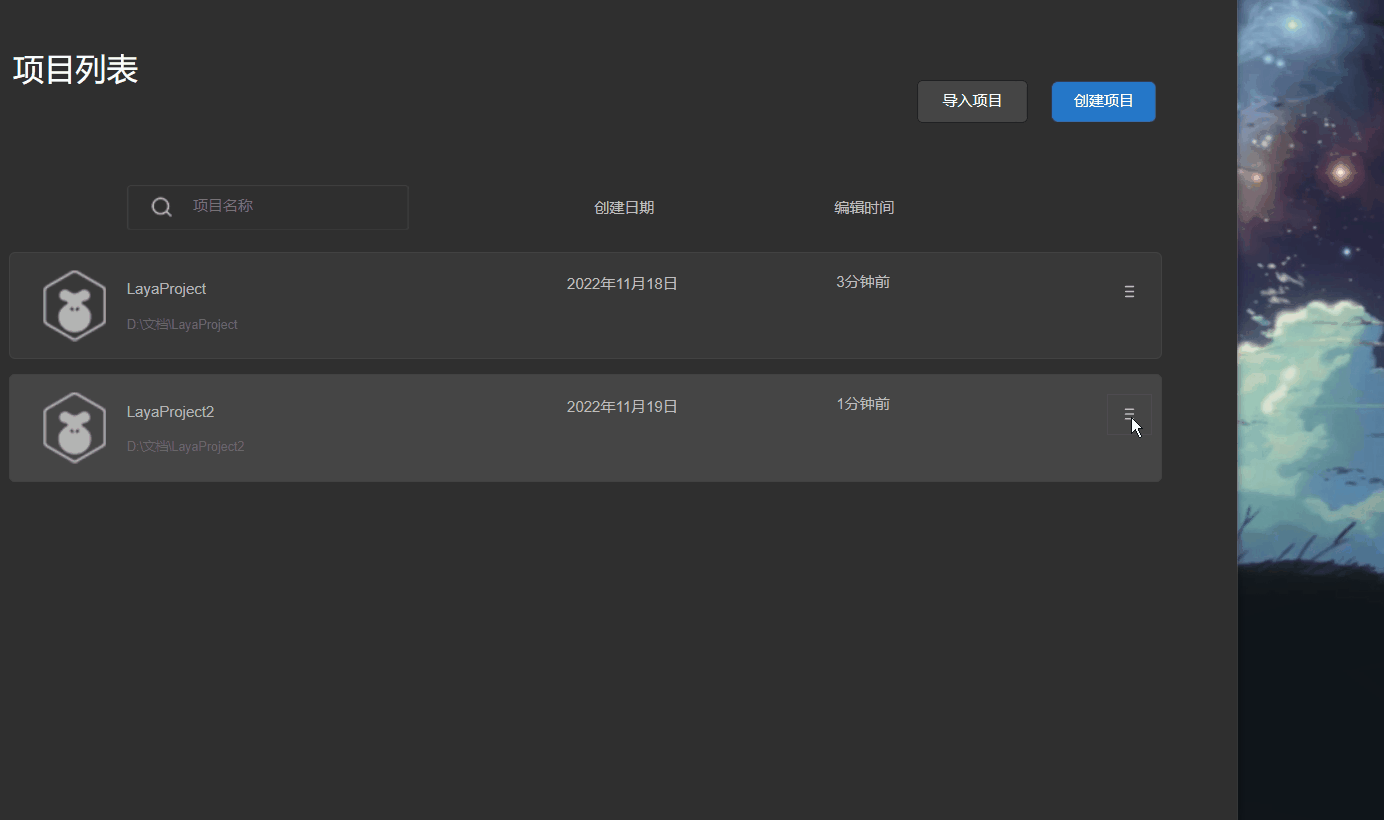Sort by the 编辑时间 column header
This screenshot has height=820, width=1384.
864,208
